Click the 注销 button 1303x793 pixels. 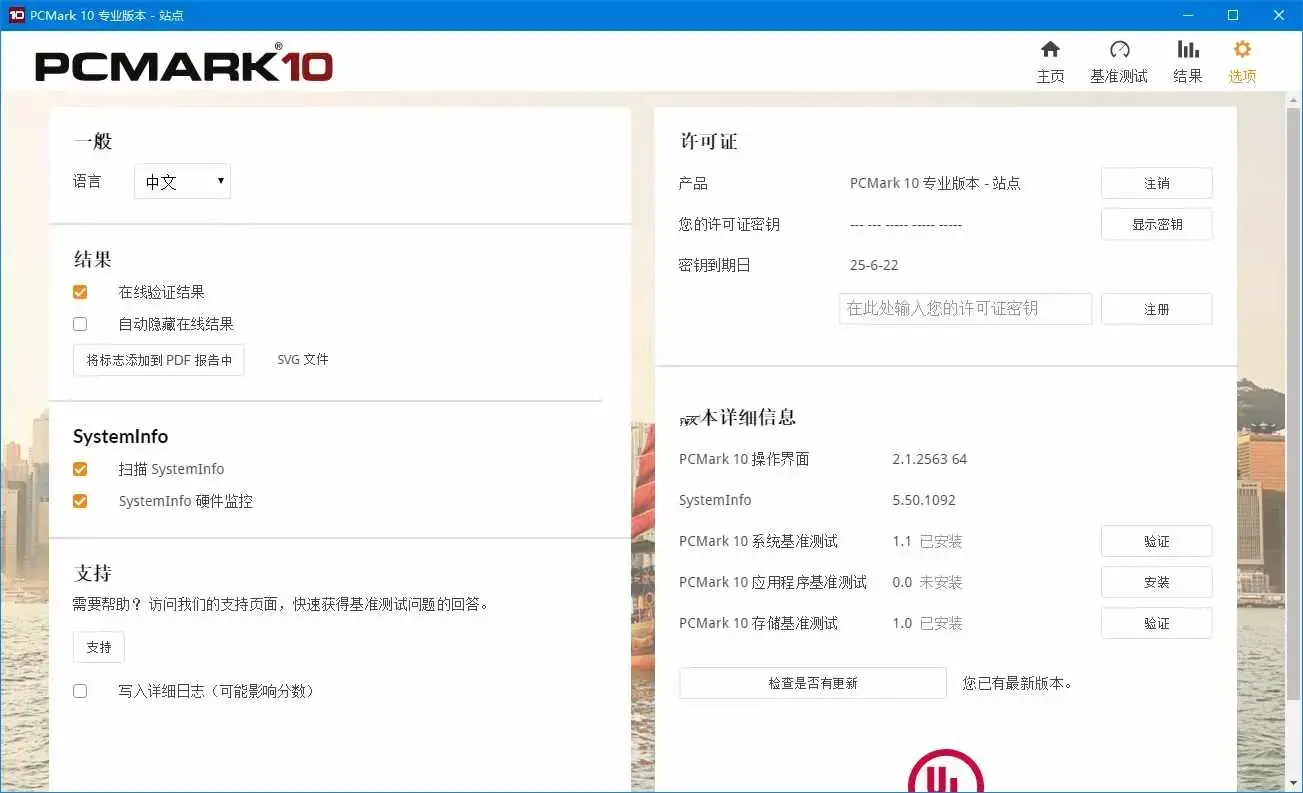tap(1156, 183)
